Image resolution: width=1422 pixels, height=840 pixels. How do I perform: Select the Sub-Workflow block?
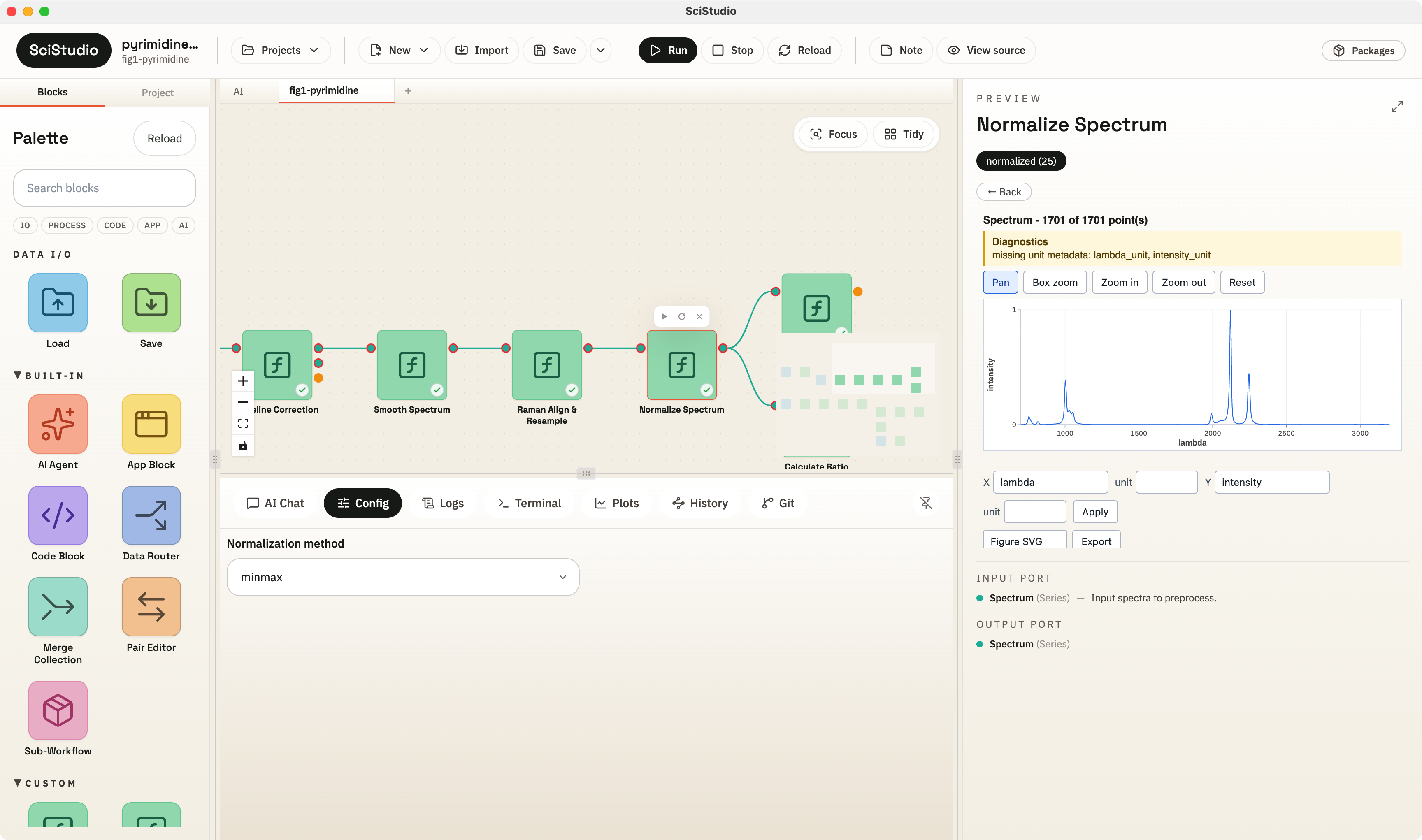(58, 710)
